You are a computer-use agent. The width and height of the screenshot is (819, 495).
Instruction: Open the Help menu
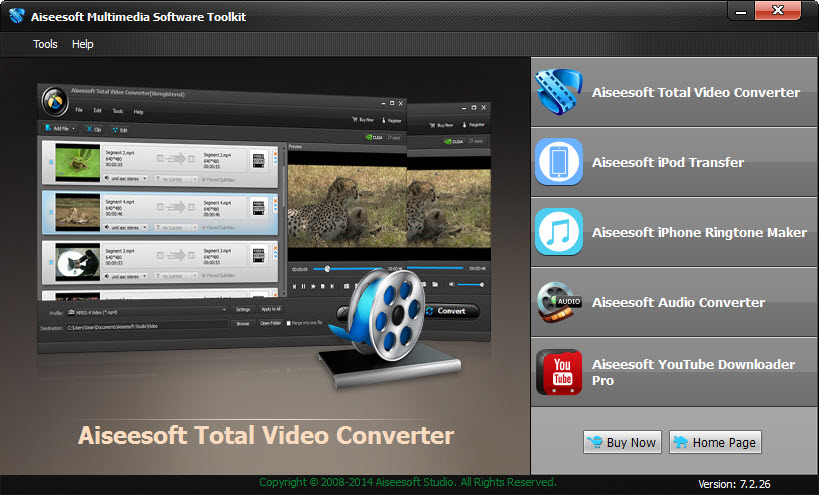pos(83,44)
